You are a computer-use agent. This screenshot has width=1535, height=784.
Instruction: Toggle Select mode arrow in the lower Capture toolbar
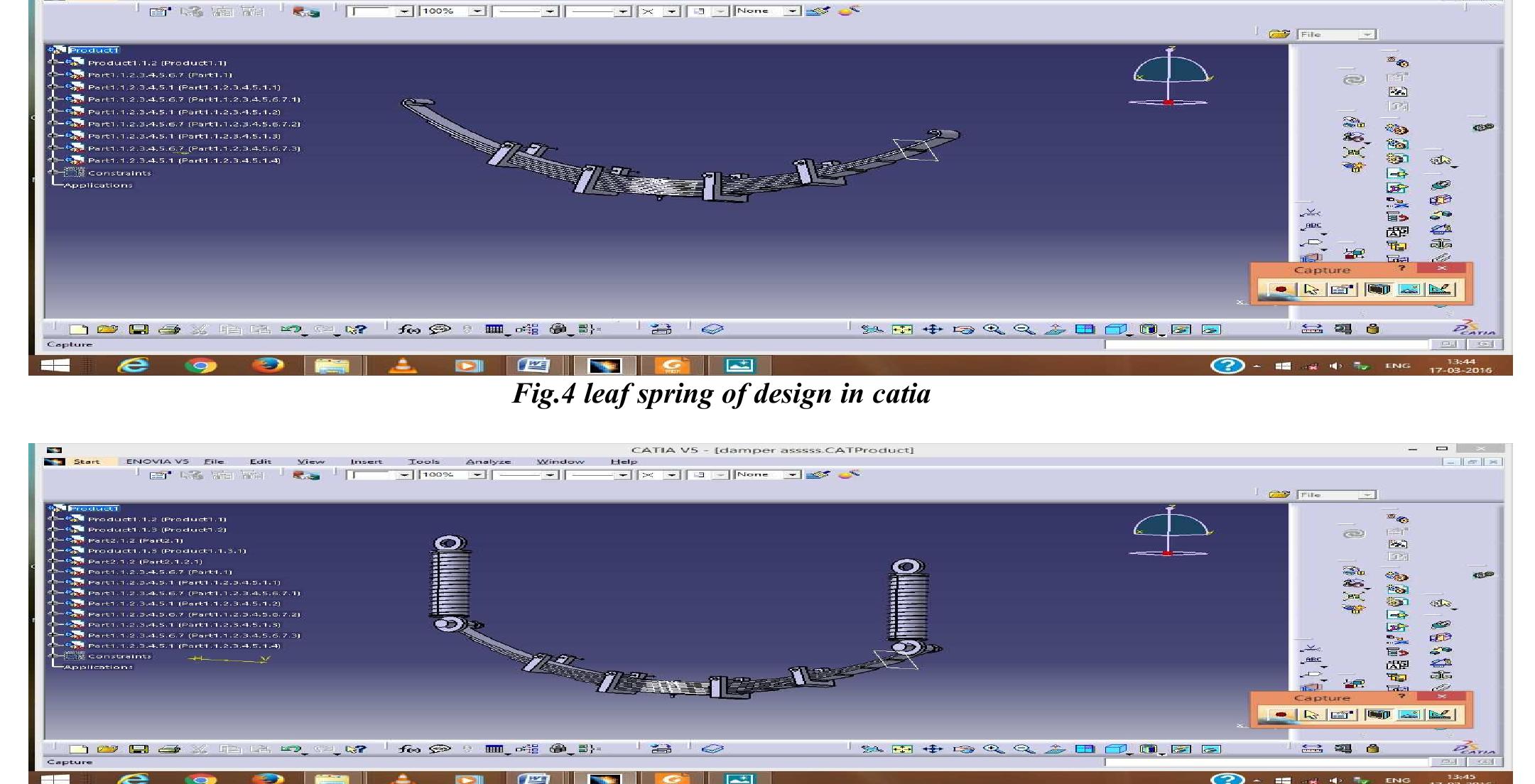click(1311, 714)
